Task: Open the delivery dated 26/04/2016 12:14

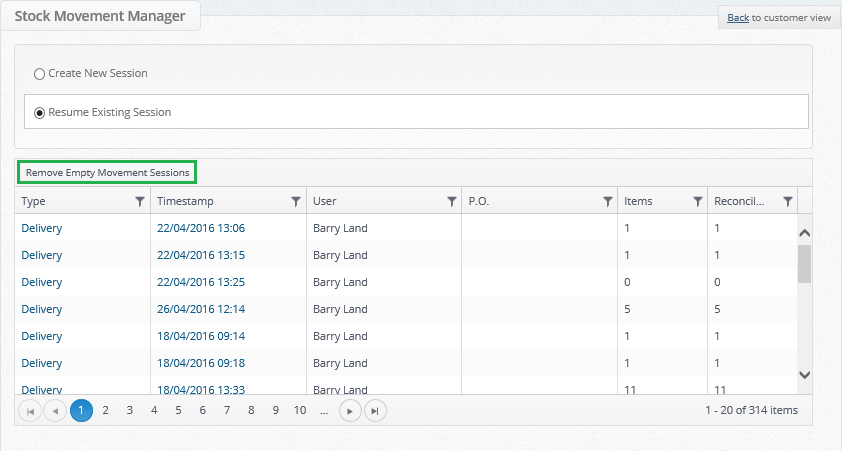Action: pos(201,309)
